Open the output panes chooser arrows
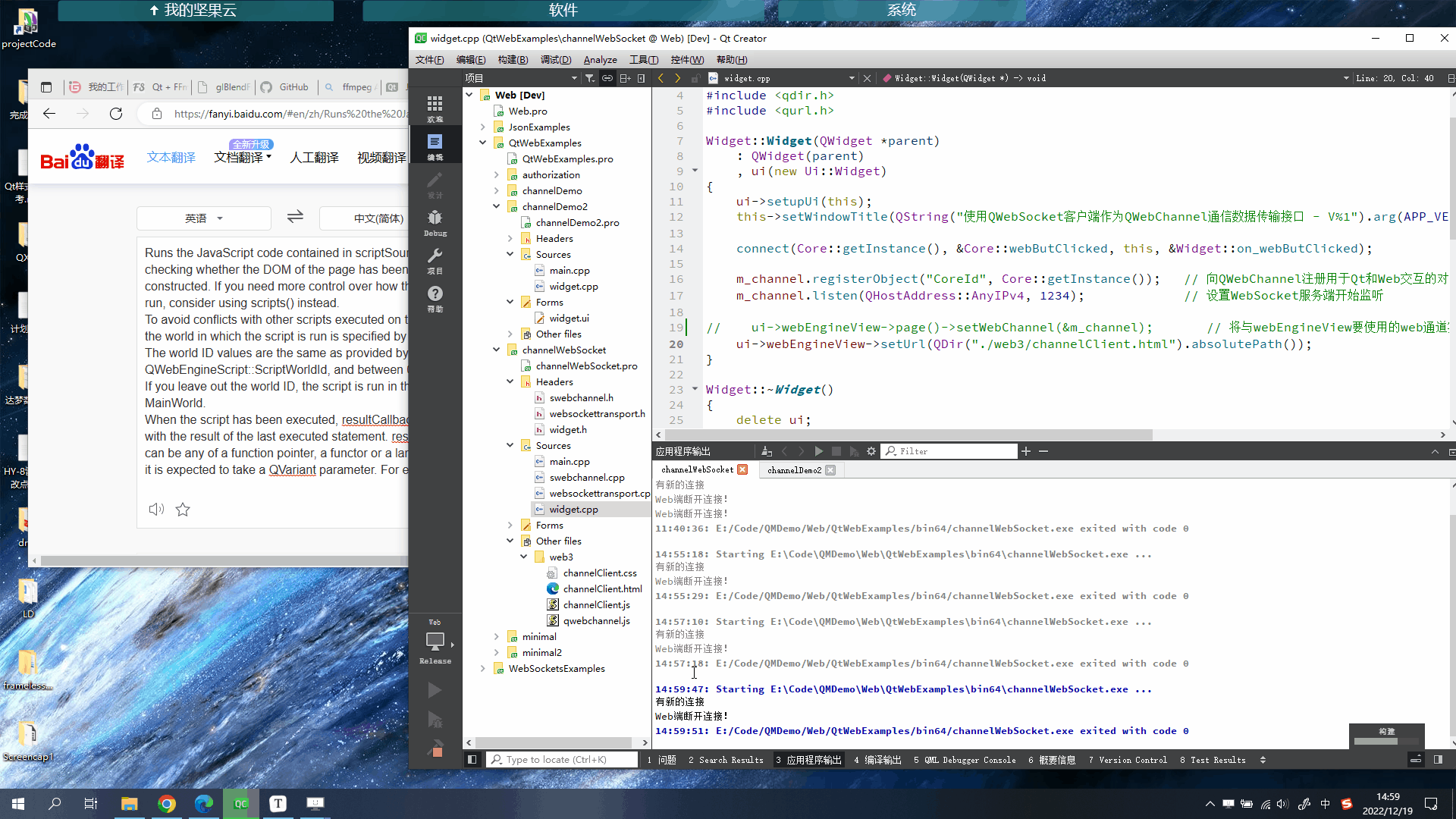The width and height of the screenshot is (1456, 819). point(1263,759)
